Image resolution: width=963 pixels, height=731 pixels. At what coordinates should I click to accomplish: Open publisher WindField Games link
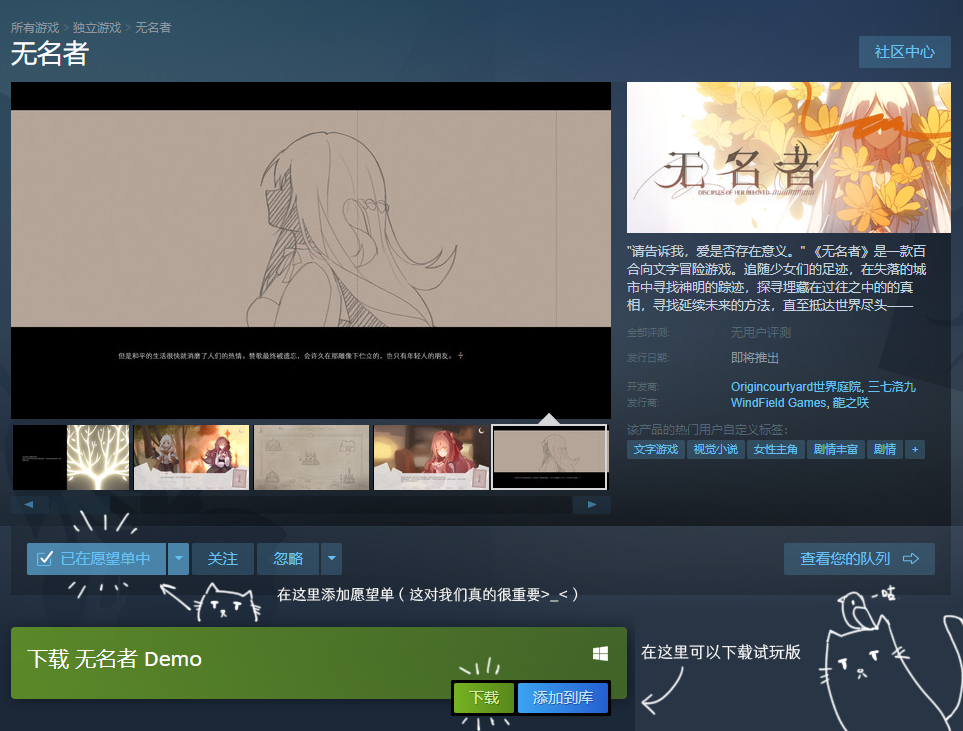tap(778, 402)
